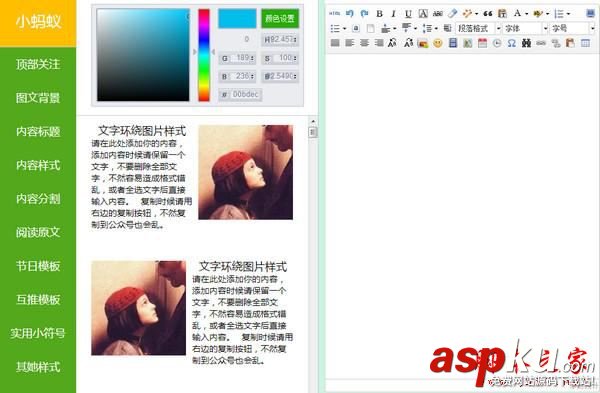Screen dimensions: 600x393
Task: Toggle italic formatting
Action: (393, 13)
